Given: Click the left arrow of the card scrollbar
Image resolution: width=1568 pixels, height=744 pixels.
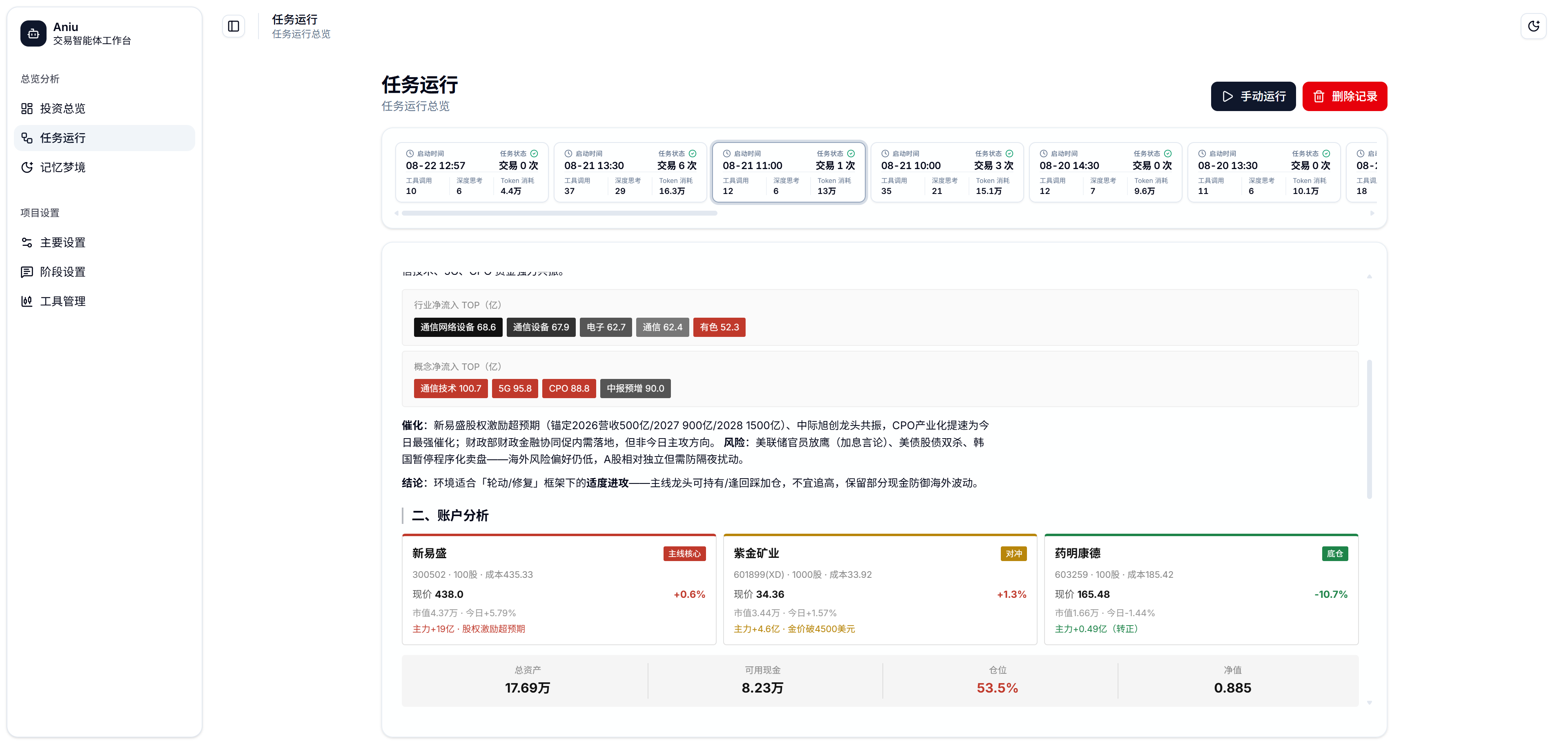Looking at the screenshot, I should (x=397, y=213).
